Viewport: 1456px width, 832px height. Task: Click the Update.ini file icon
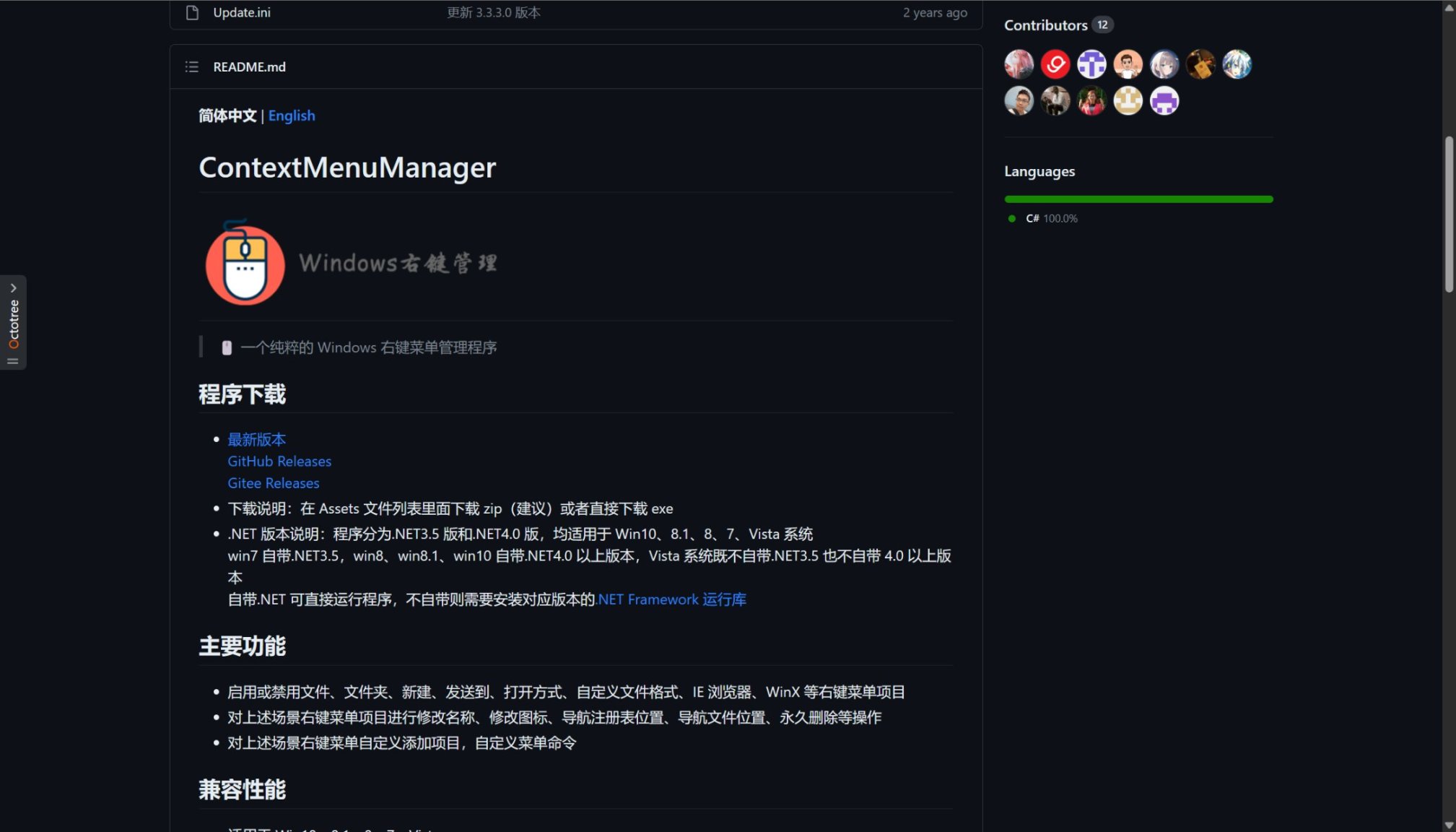point(192,12)
